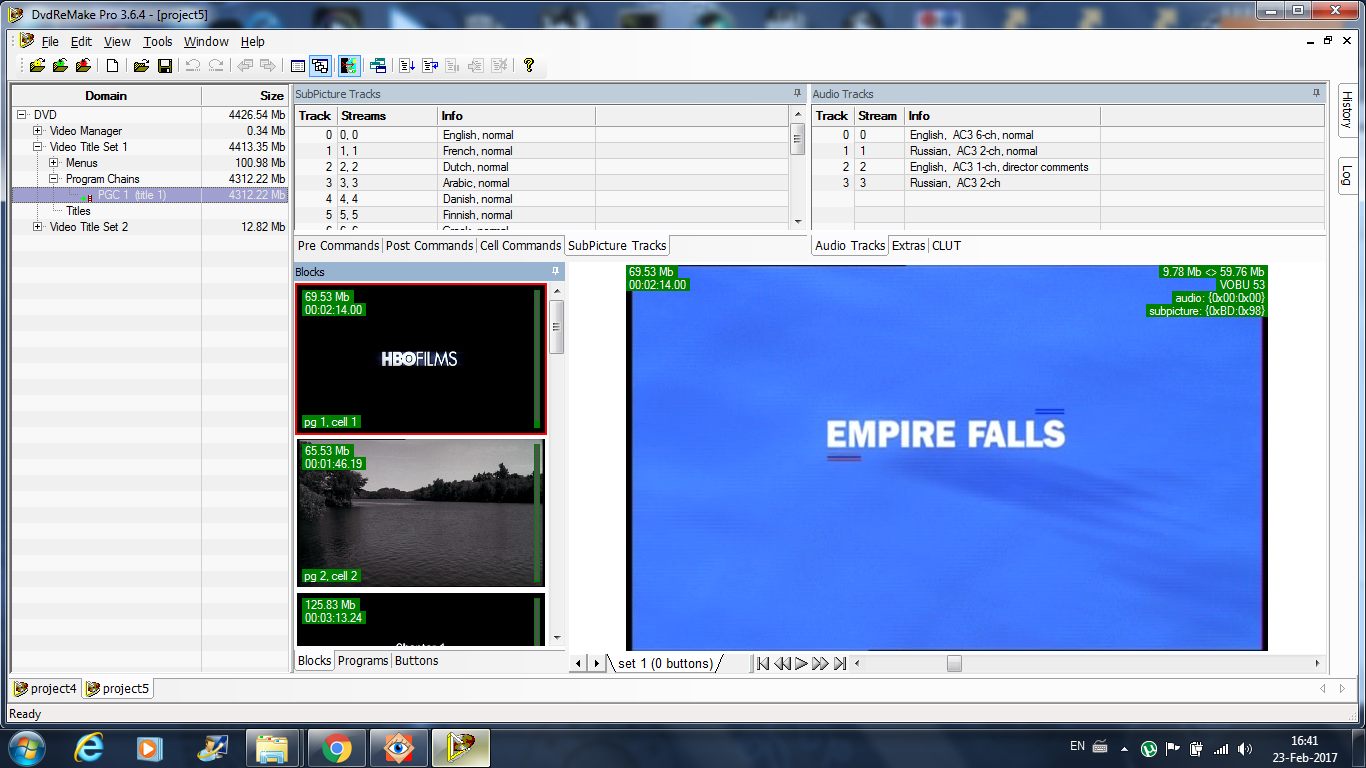
Task: Pin the Audio Tracks panel
Action: (1317, 93)
